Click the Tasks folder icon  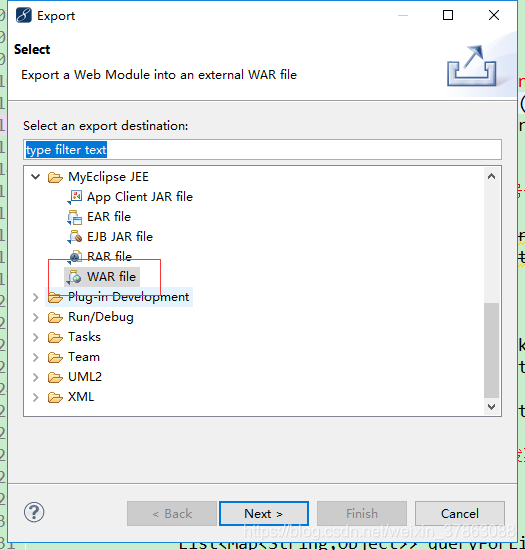[55, 337]
